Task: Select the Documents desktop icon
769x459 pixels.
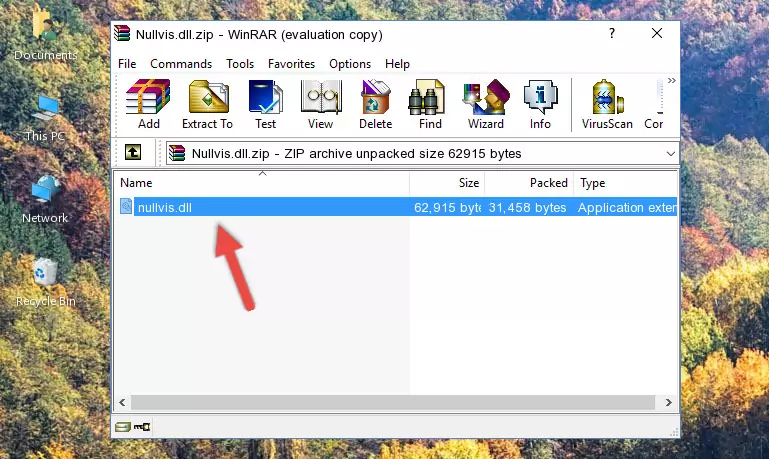Action: click(x=45, y=33)
